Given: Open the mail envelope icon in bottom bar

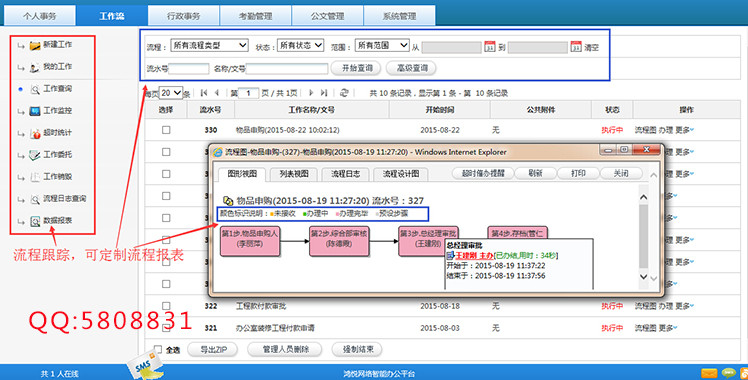Looking at the screenshot, I should [709, 373].
